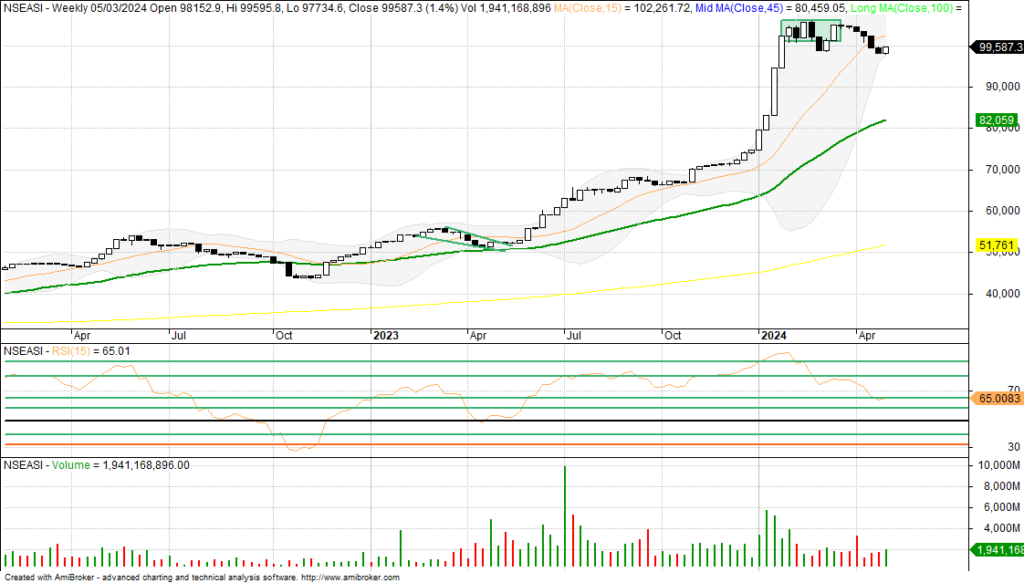Click the most recent weekly candlestick

(x=886, y=50)
